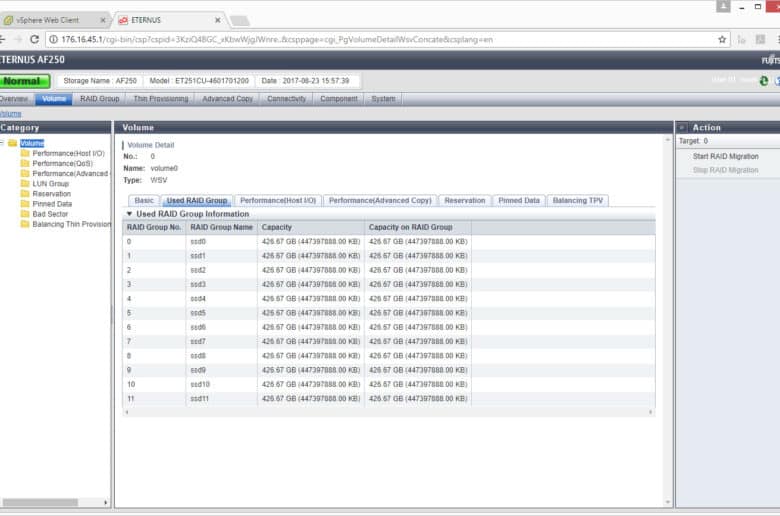The image size is (780, 516).
Task: Open the Connectivity menu tab
Action: 287,99
